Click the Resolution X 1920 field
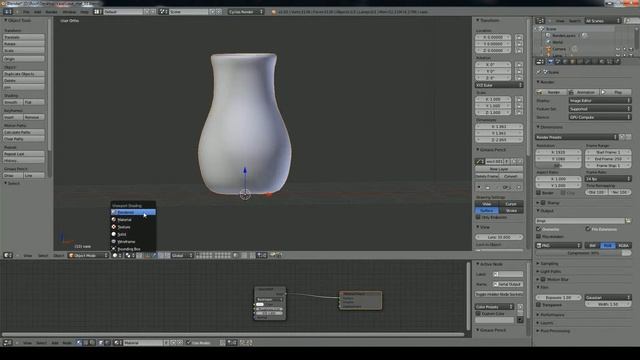 (558, 152)
